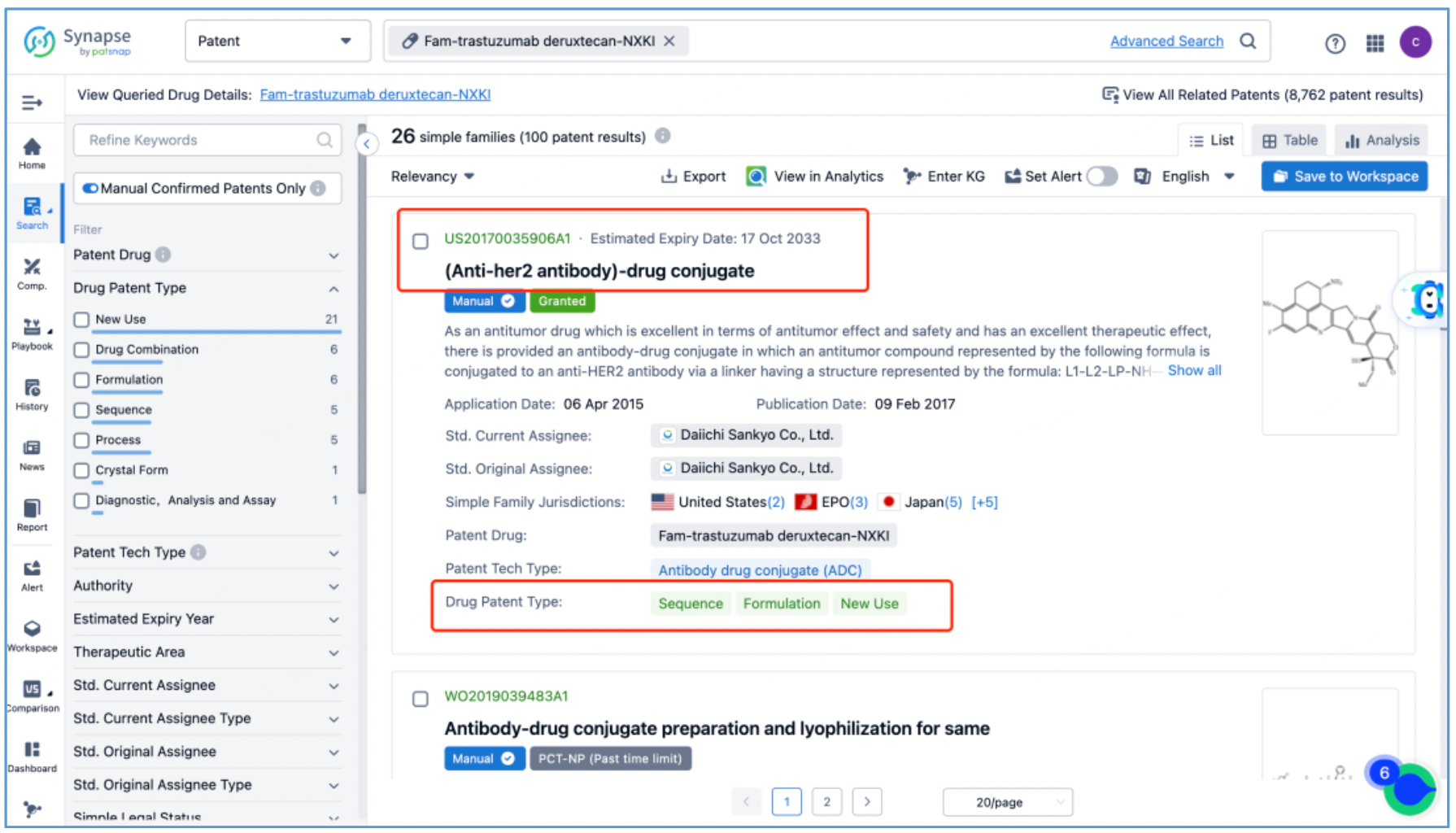Image resolution: width=1456 pixels, height=833 pixels.
Task: Click the Save to Workspace button
Action: pos(1345,177)
